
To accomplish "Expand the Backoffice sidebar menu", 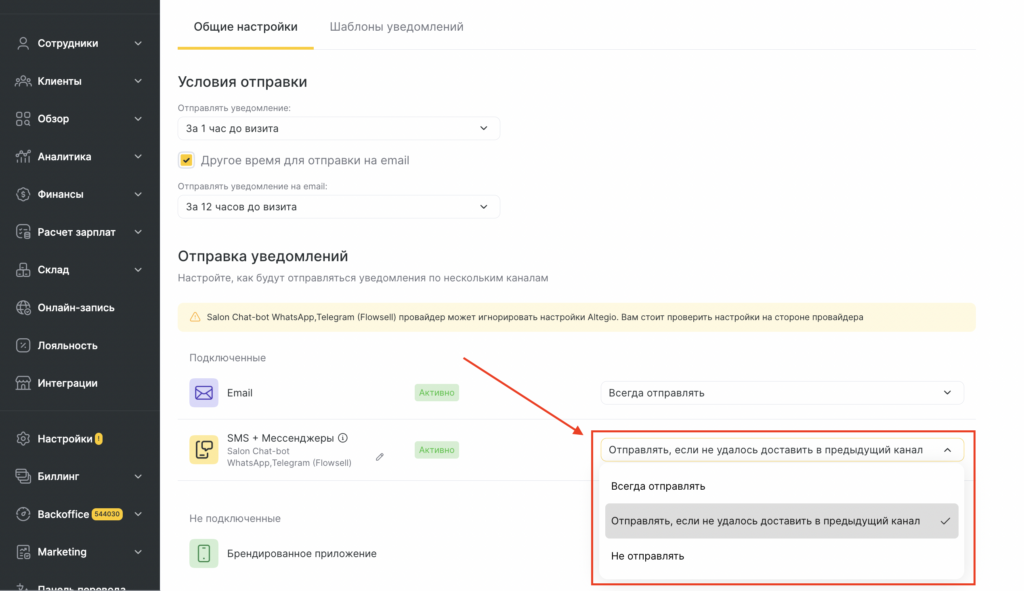I will (80, 514).
